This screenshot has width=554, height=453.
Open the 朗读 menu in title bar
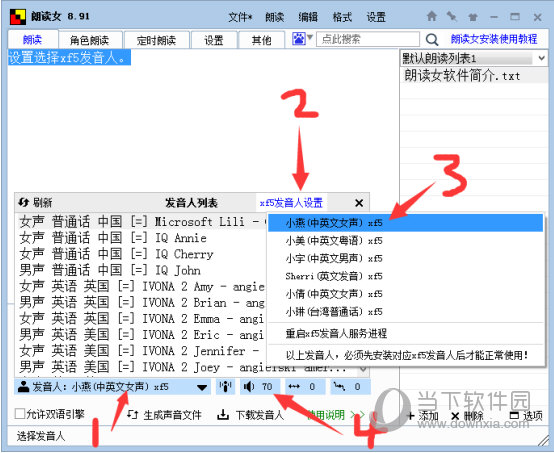(x=275, y=17)
